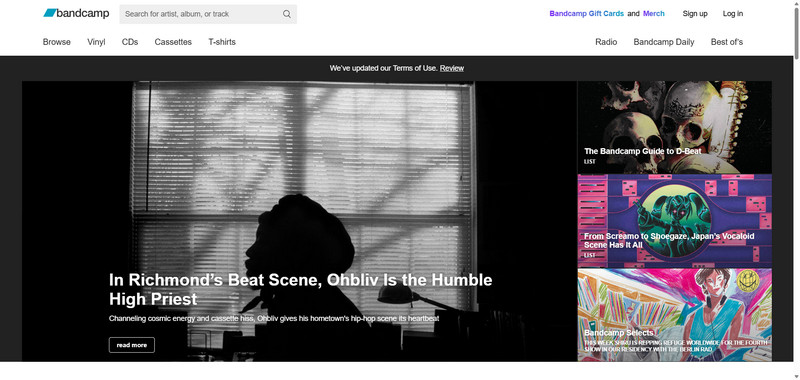Click the Bandcamp logo
This screenshot has width=800, height=380.
click(76, 13)
